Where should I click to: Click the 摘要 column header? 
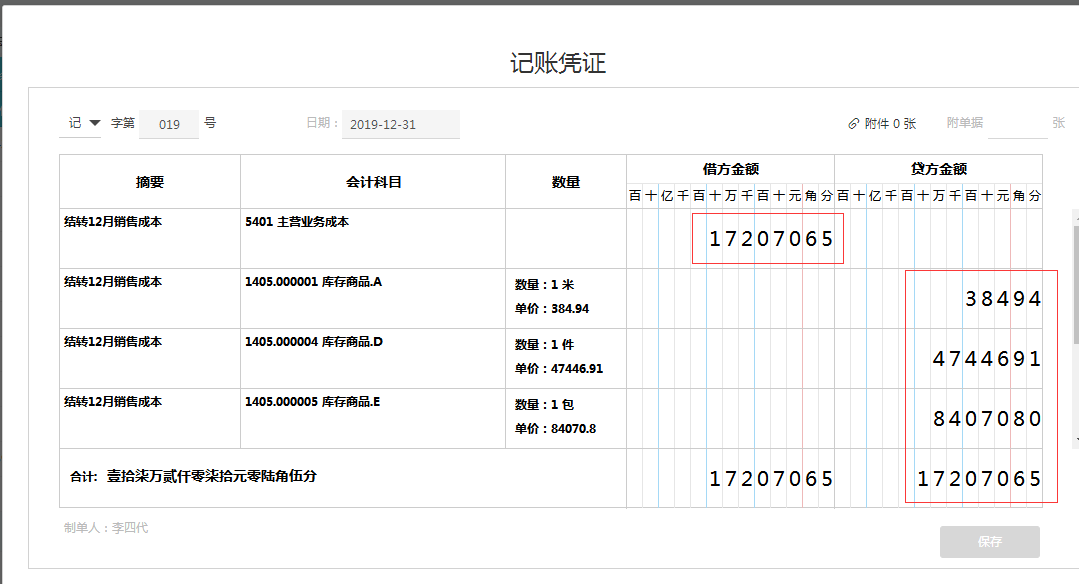[x=150, y=182]
